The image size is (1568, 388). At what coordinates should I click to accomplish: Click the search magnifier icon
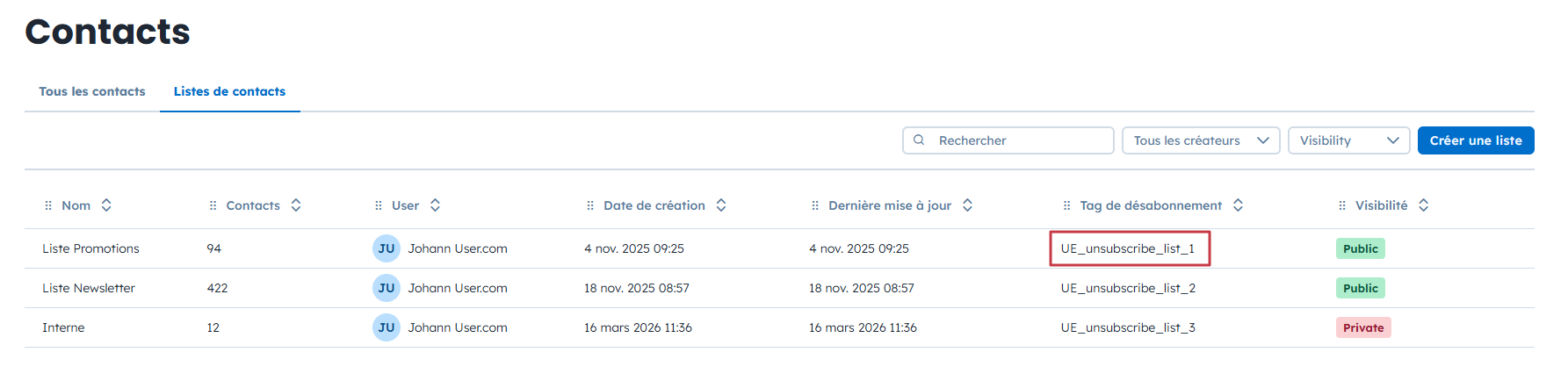[919, 140]
